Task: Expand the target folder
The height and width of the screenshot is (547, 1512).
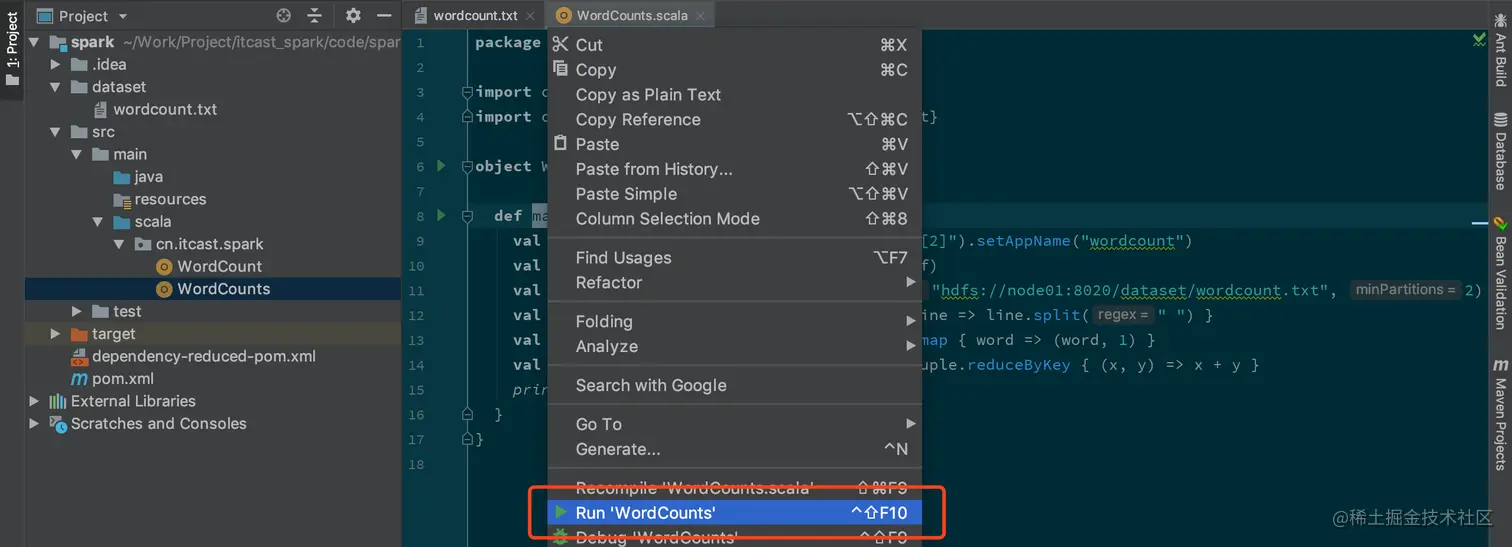Action: pos(56,334)
